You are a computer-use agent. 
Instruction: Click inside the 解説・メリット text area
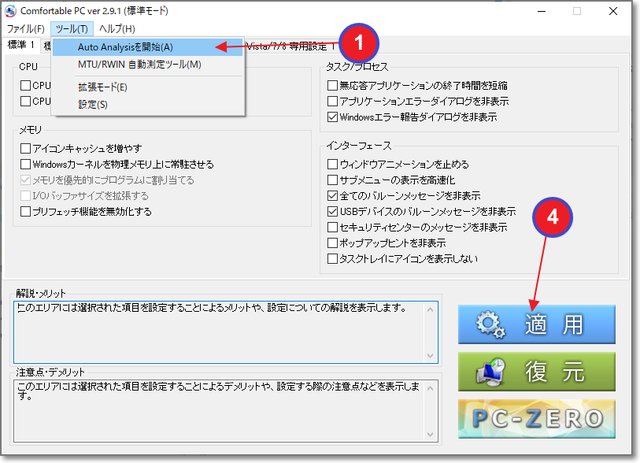(225, 330)
